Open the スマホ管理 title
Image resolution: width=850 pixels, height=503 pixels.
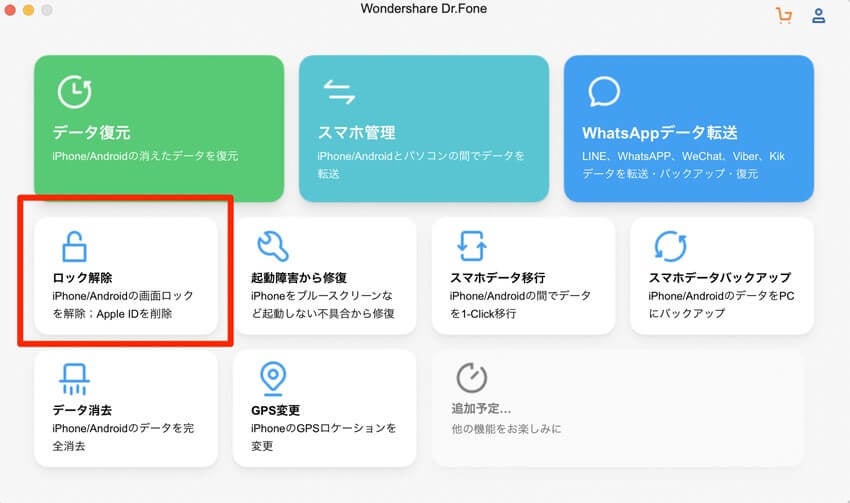pos(356,132)
